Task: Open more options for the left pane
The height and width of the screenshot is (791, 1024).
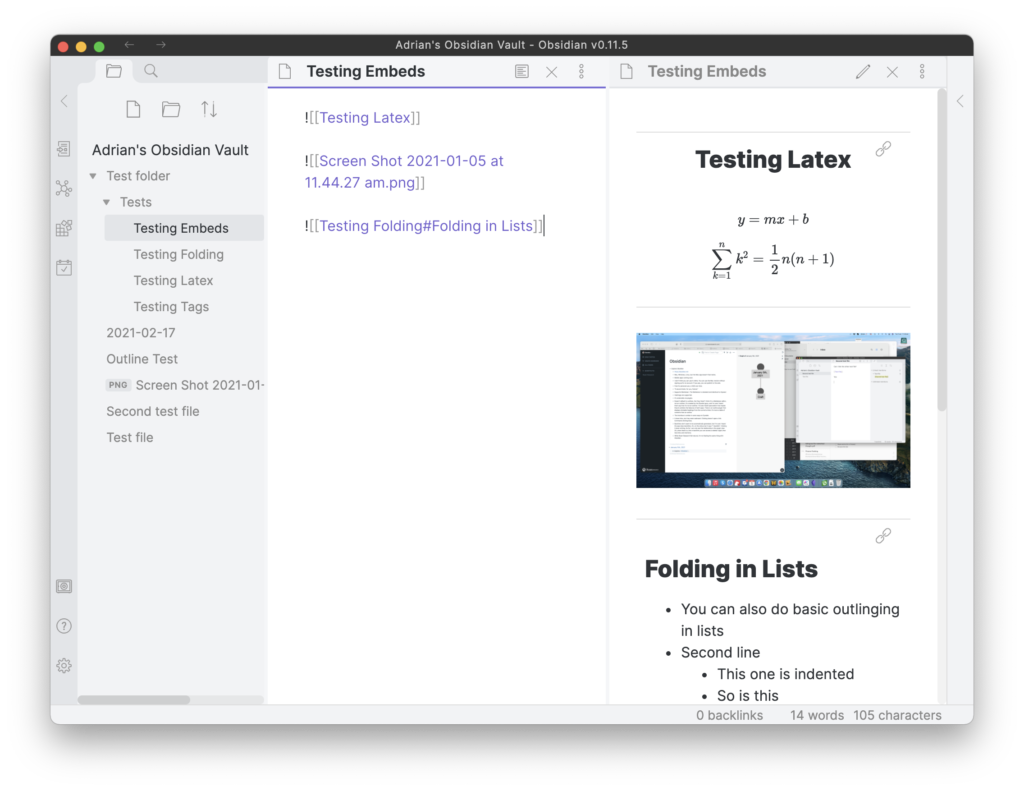Action: (x=581, y=72)
